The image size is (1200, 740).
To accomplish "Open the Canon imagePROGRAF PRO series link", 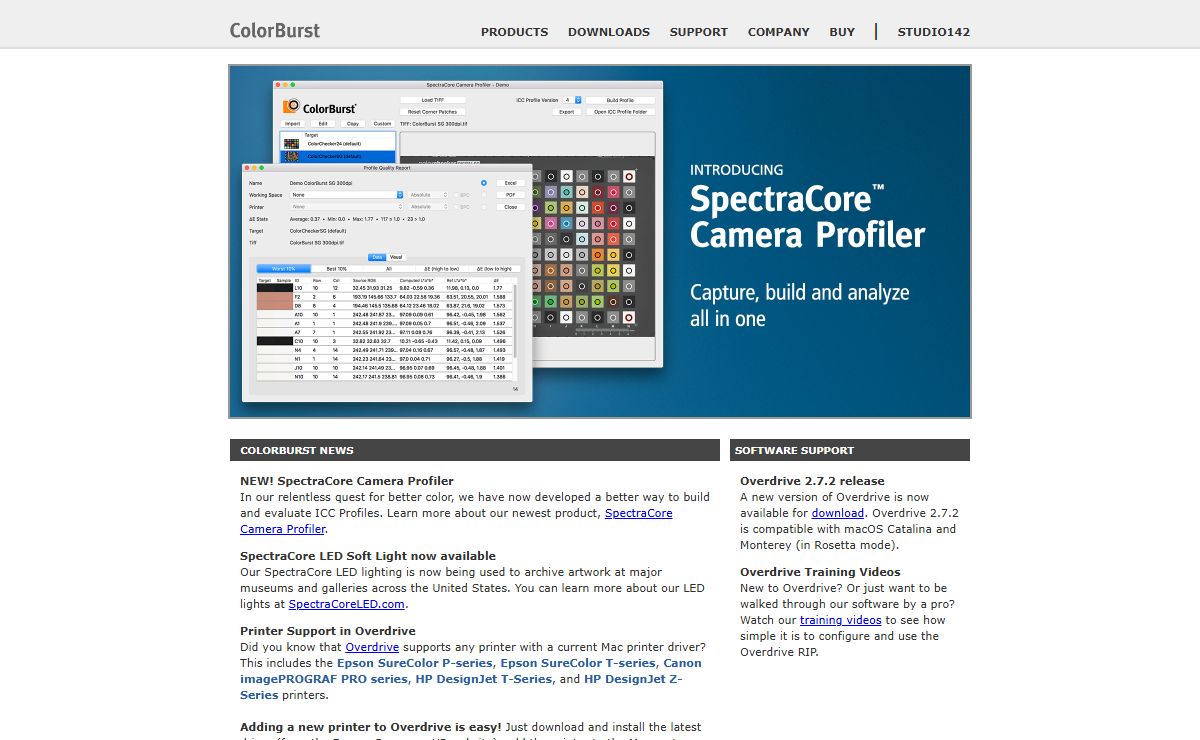I will click(x=471, y=671).
